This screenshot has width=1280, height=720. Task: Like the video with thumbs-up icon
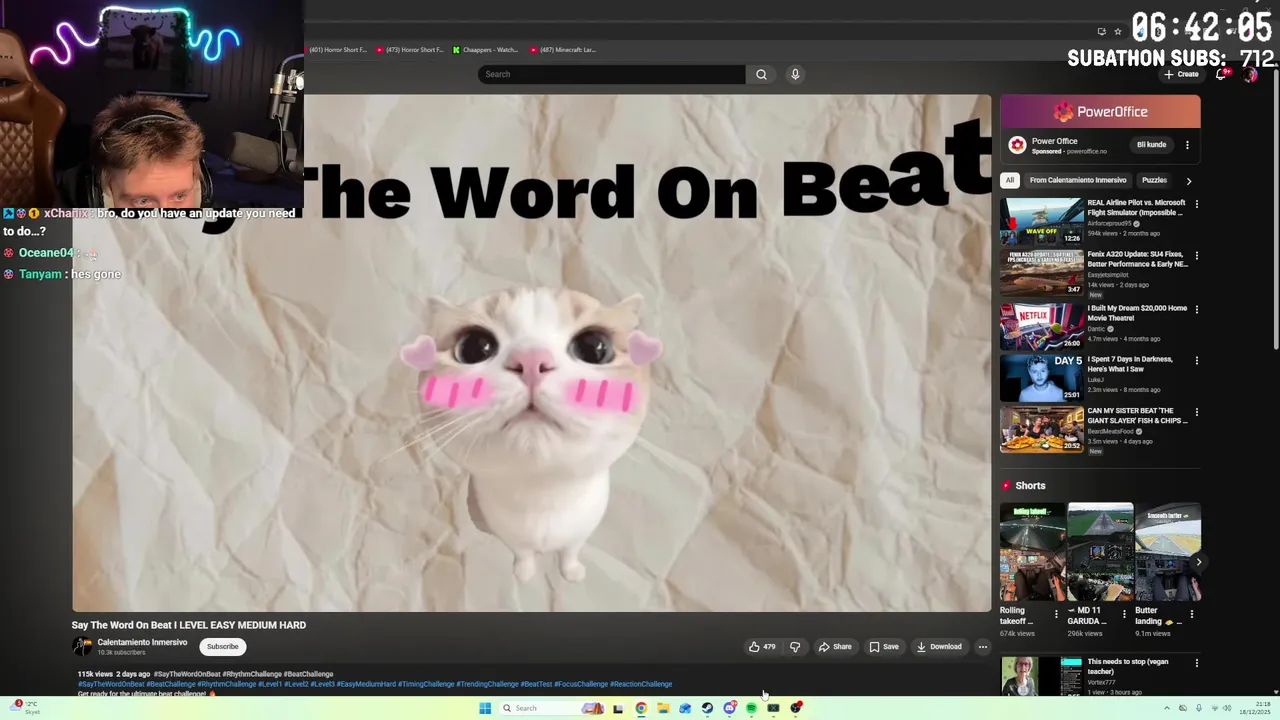pyautogui.click(x=762, y=647)
